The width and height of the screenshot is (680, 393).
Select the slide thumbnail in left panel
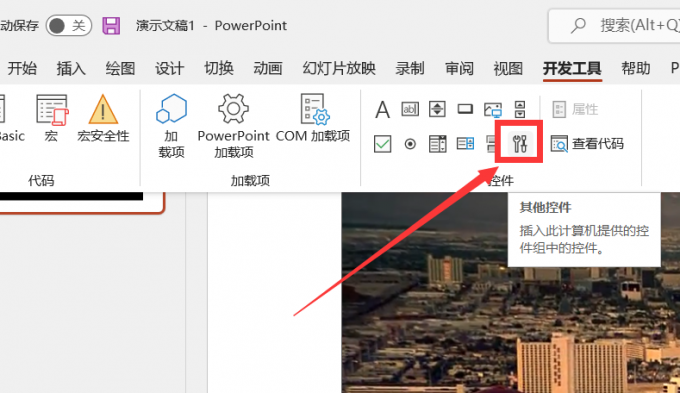click(x=82, y=203)
